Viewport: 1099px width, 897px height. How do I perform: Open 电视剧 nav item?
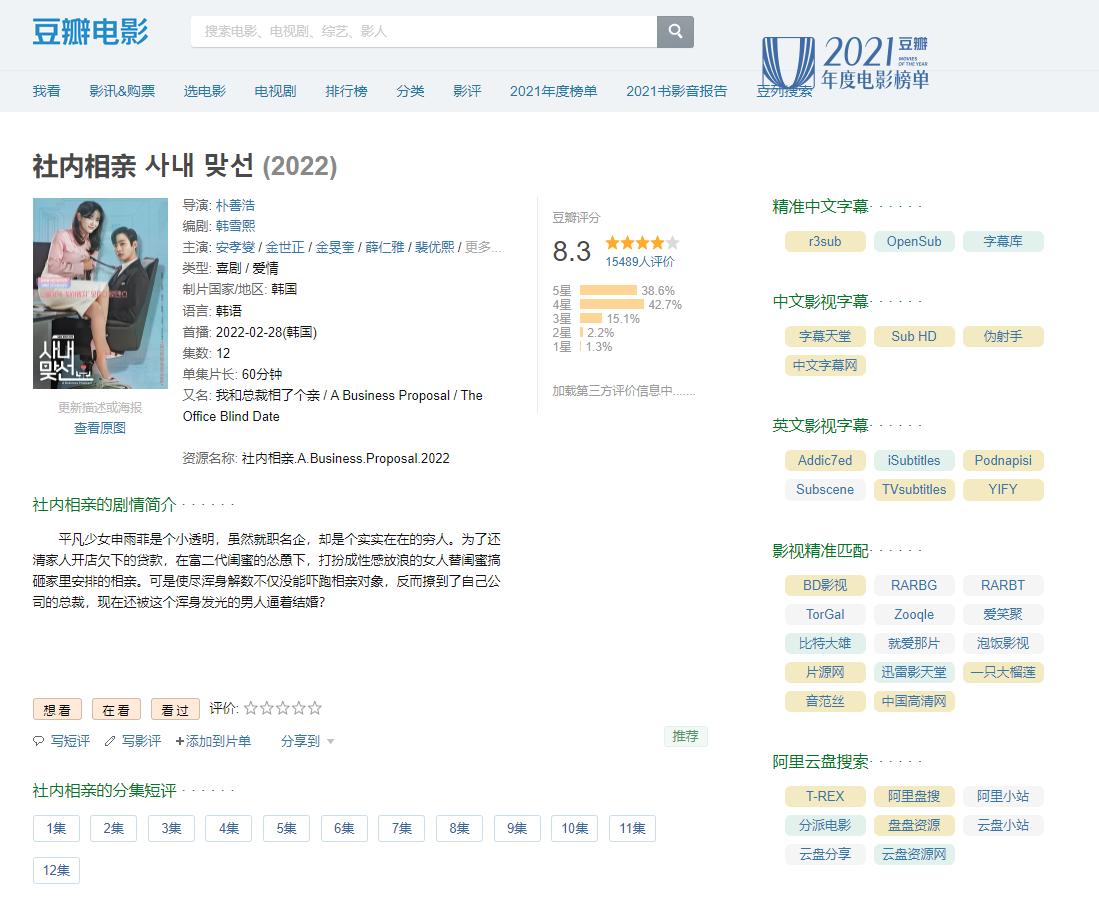tap(275, 91)
